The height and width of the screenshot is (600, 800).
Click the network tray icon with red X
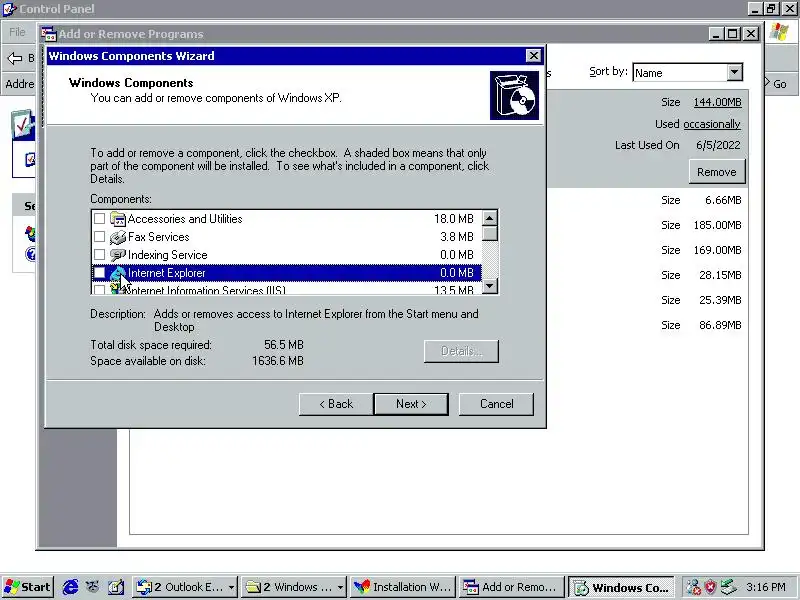(x=693, y=587)
